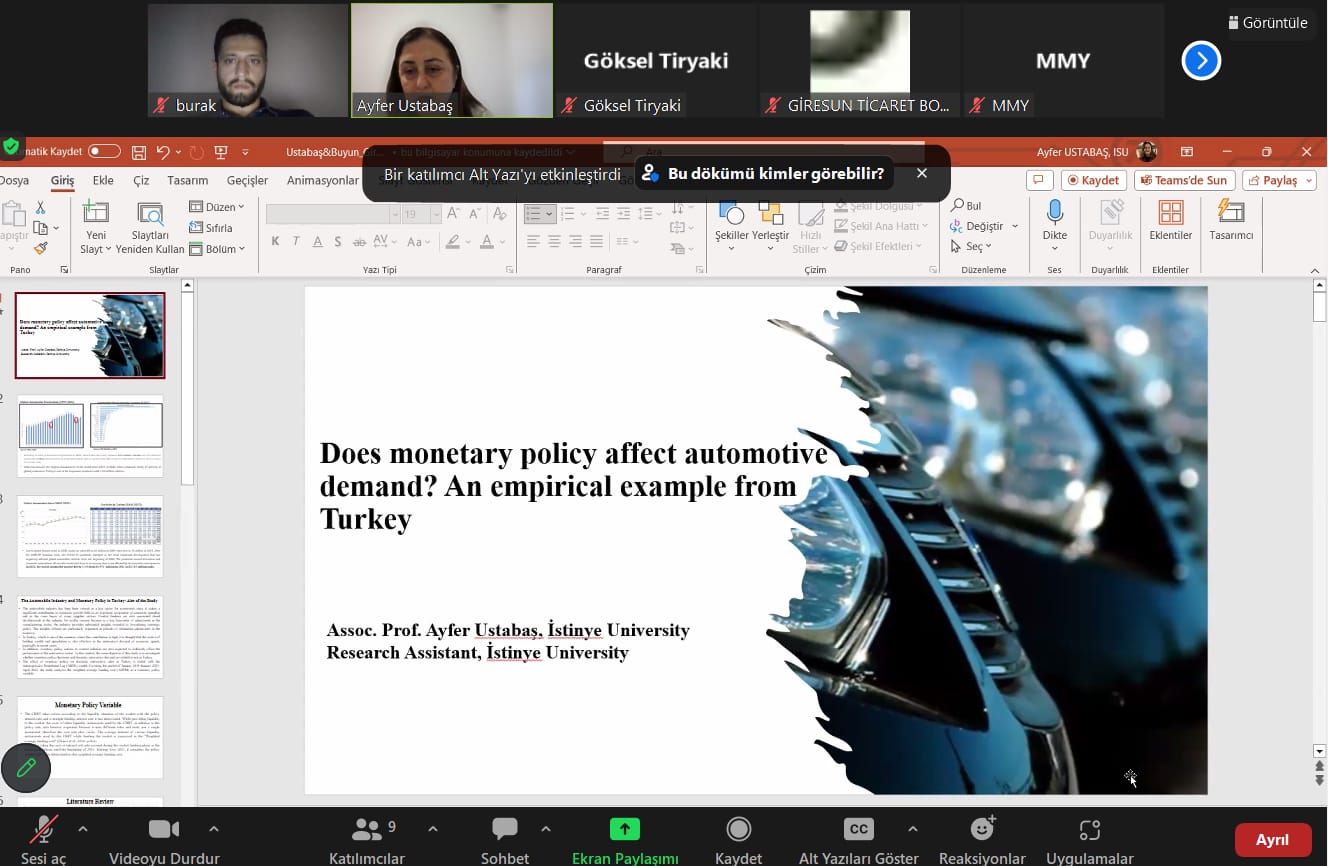Screen dimensions: 1328x866
Task: Open the Katılımcılar participants panel
Action: [x=367, y=829]
